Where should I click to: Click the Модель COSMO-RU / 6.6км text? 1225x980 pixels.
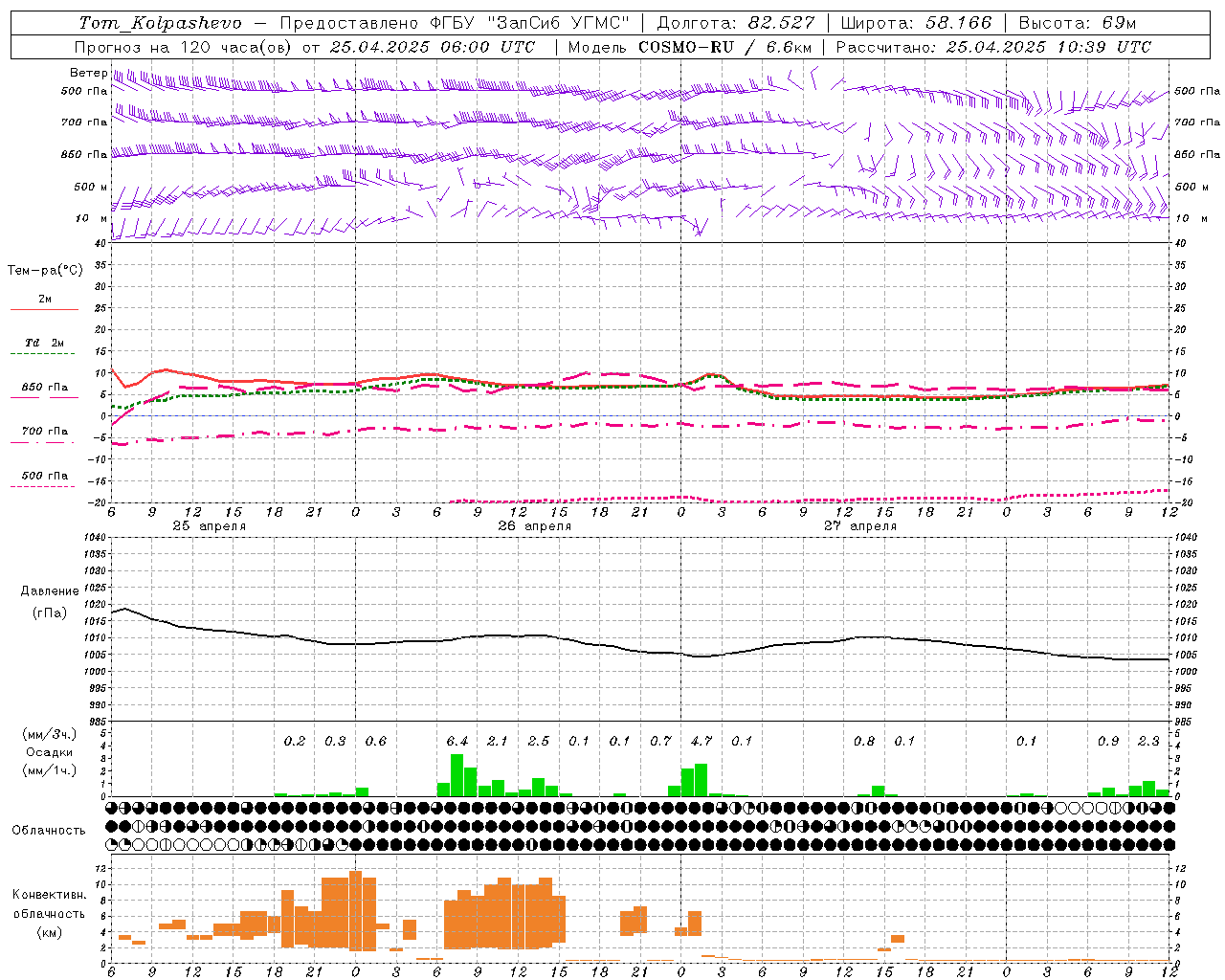690,47
